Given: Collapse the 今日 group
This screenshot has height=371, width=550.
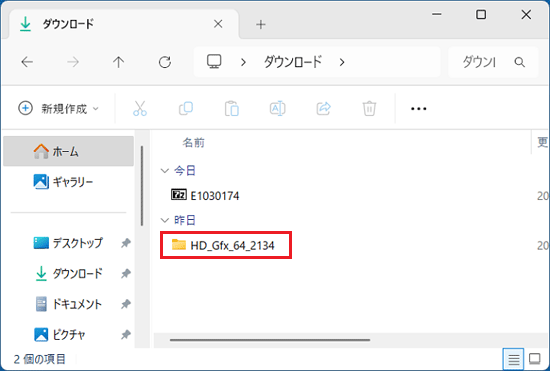Looking at the screenshot, I should [x=165, y=171].
